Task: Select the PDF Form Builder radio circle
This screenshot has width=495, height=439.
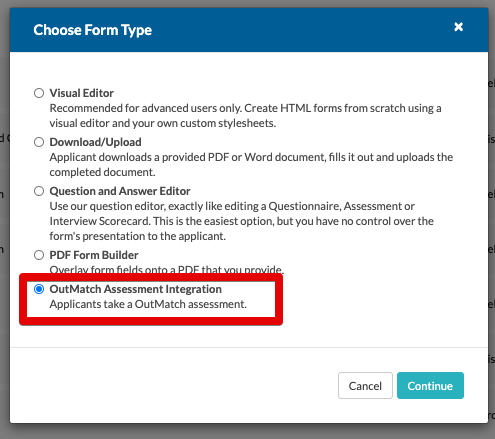Action: pyautogui.click(x=39, y=255)
